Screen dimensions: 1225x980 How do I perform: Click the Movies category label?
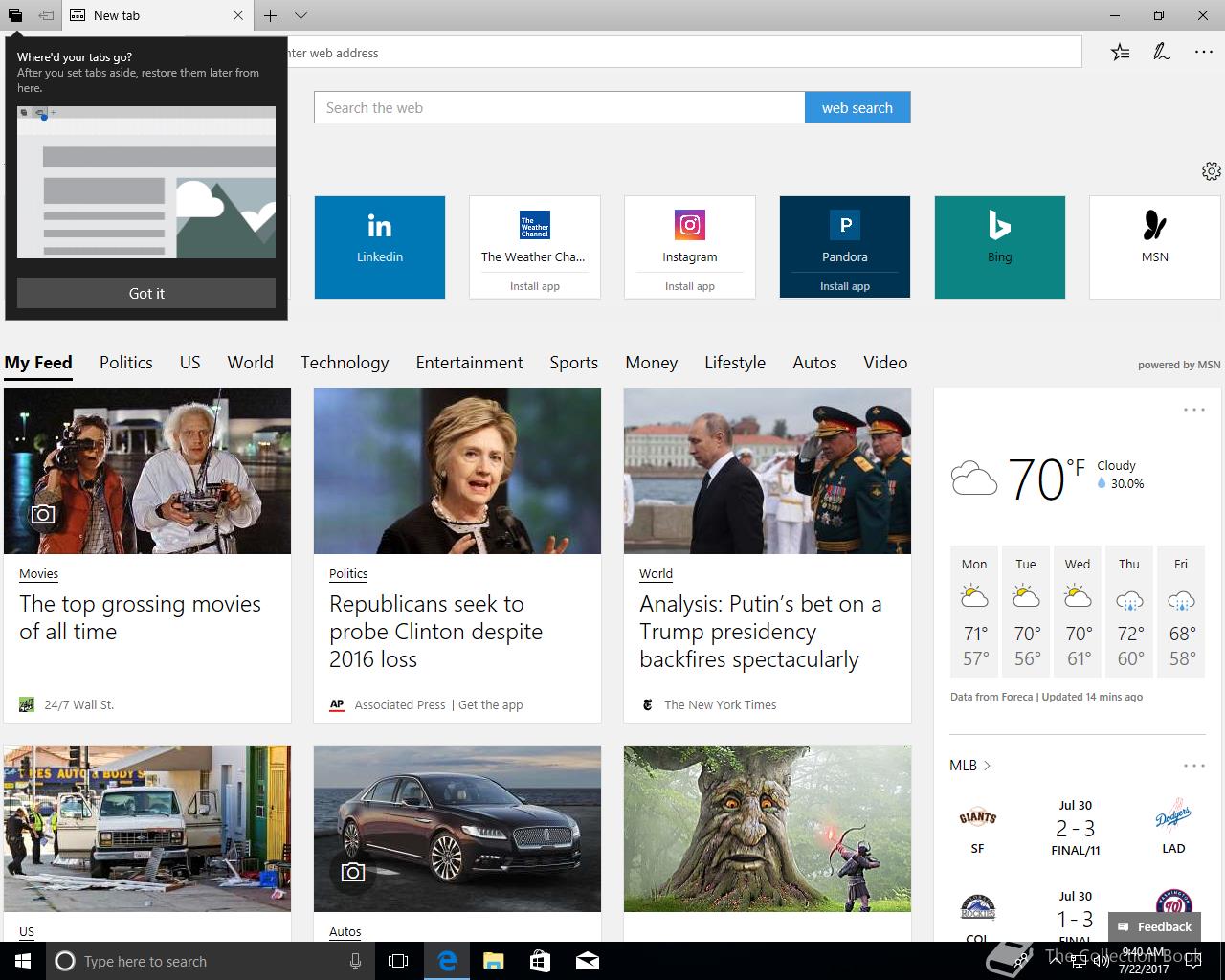pos(38,574)
